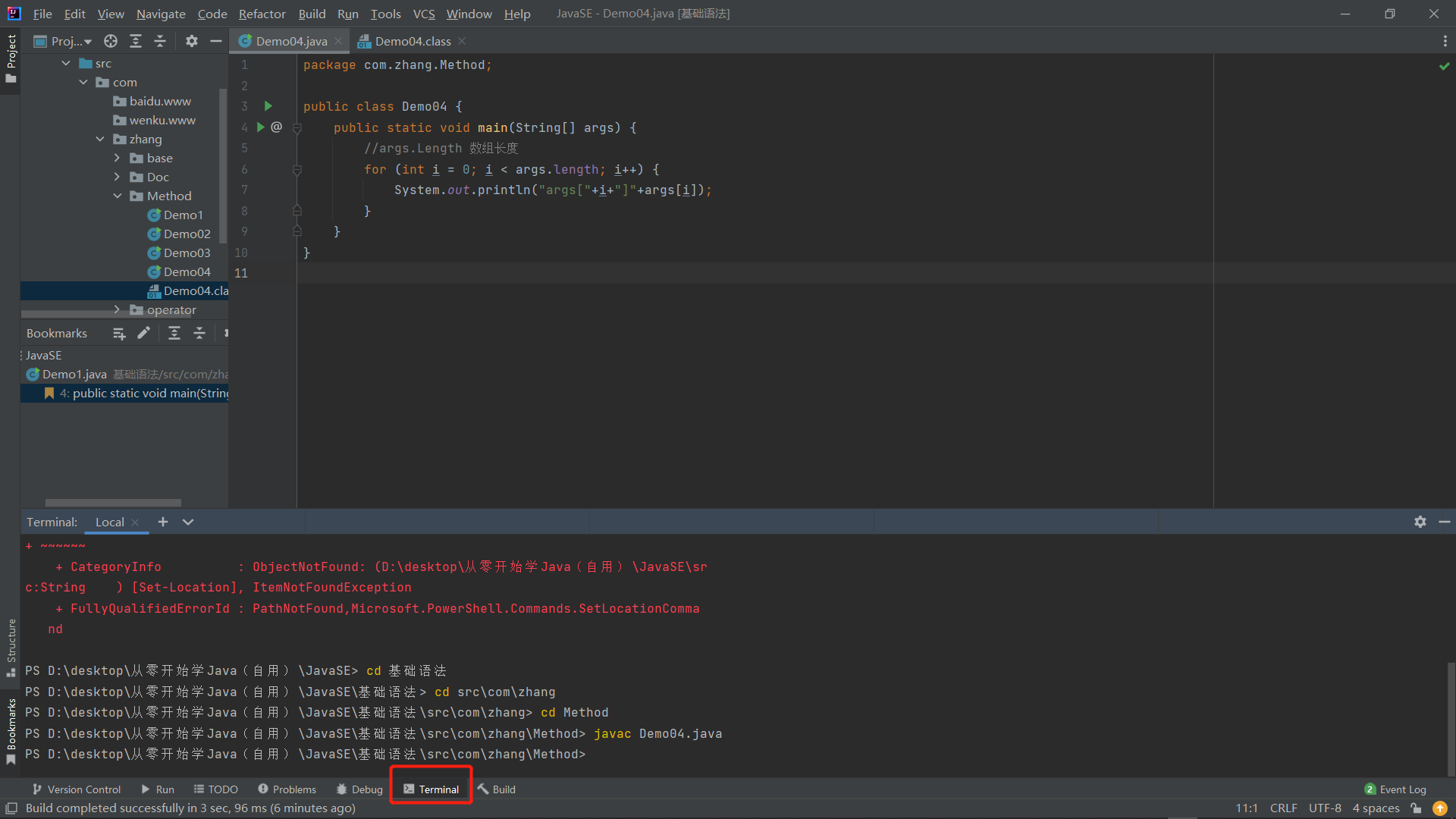Expand the operator folder in tree

[117, 309]
